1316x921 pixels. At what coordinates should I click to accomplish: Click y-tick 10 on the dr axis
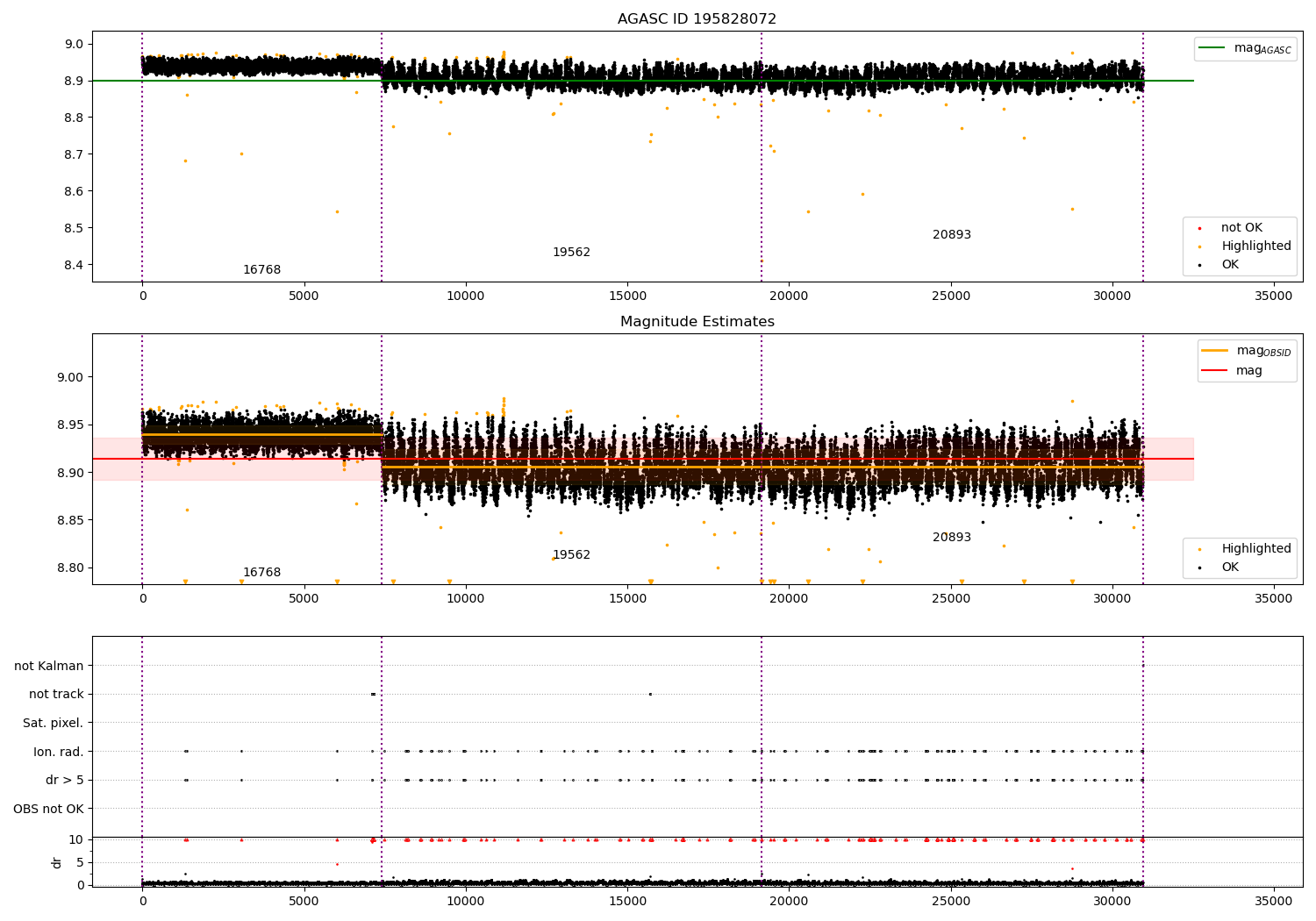(77, 840)
